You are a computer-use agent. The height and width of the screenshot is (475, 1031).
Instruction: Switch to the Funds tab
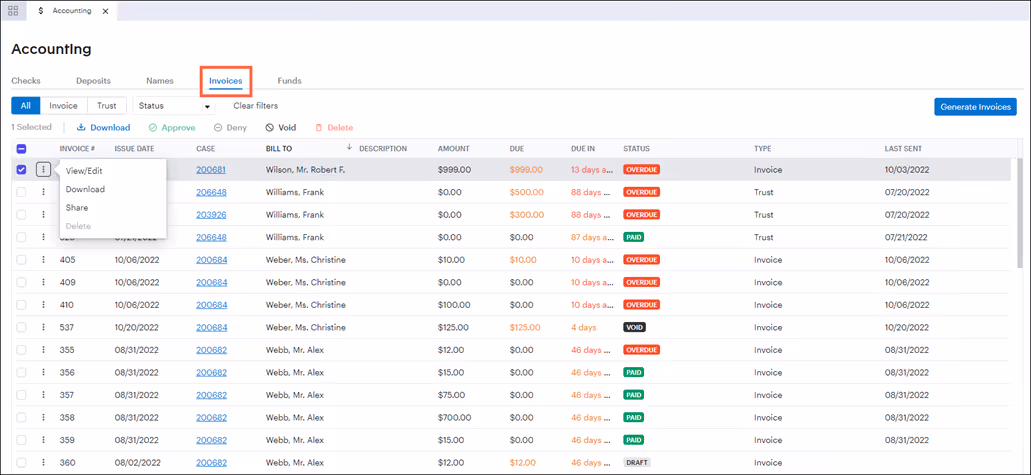[289, 81]
